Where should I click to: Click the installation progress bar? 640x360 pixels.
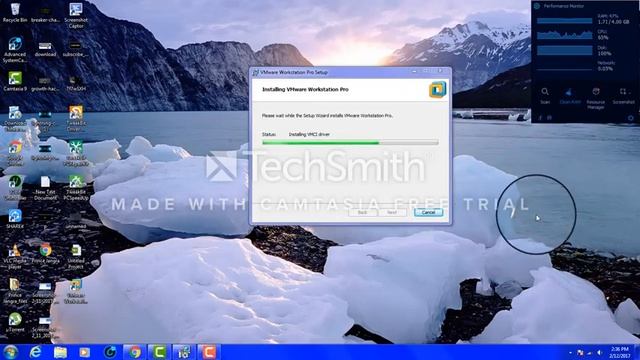(x=350, y=142)
